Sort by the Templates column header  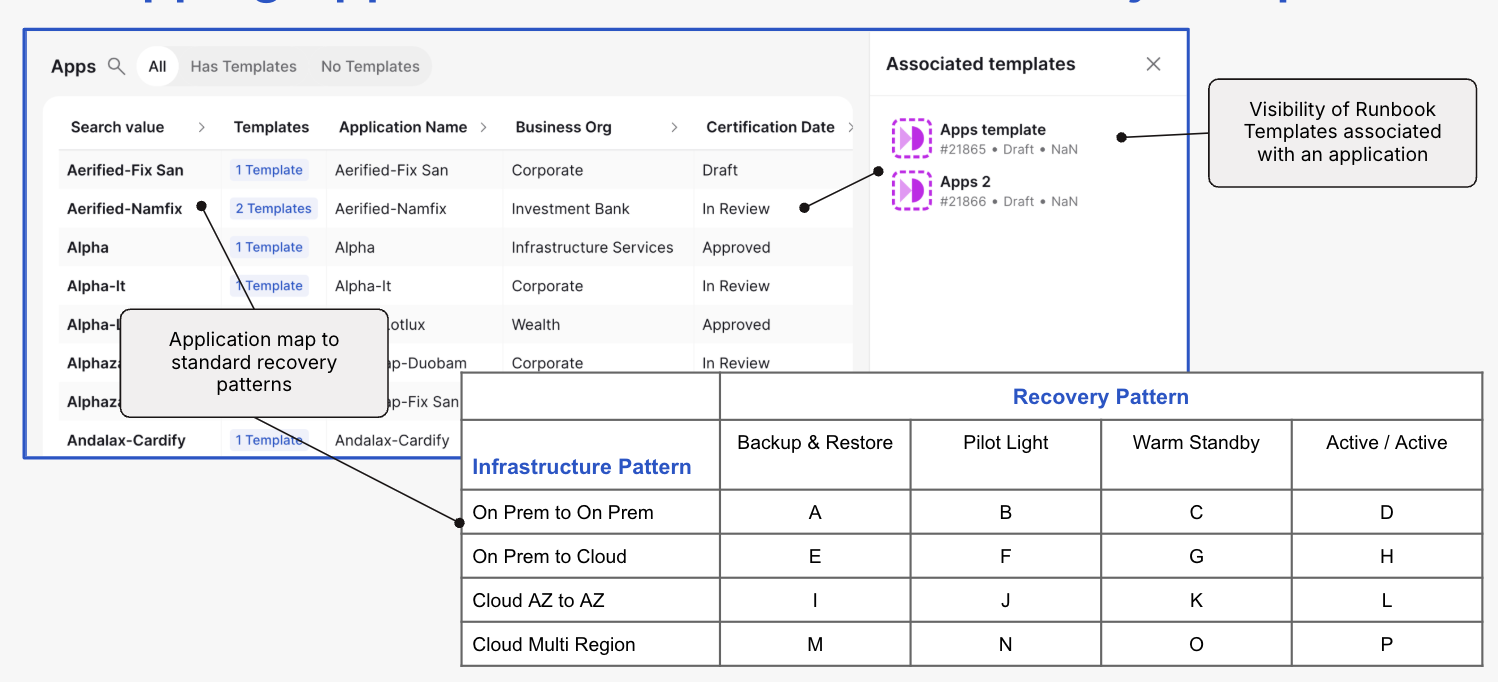tap(271, 127)
